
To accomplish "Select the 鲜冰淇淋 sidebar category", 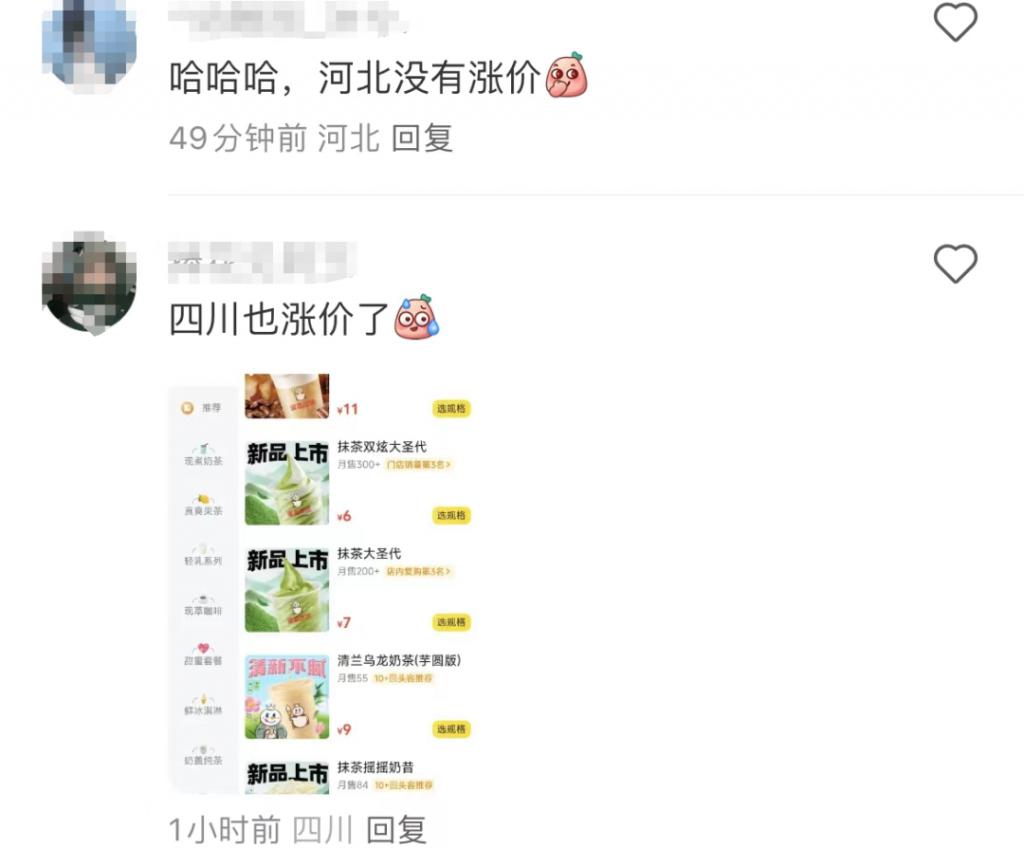I will [203, 704].
